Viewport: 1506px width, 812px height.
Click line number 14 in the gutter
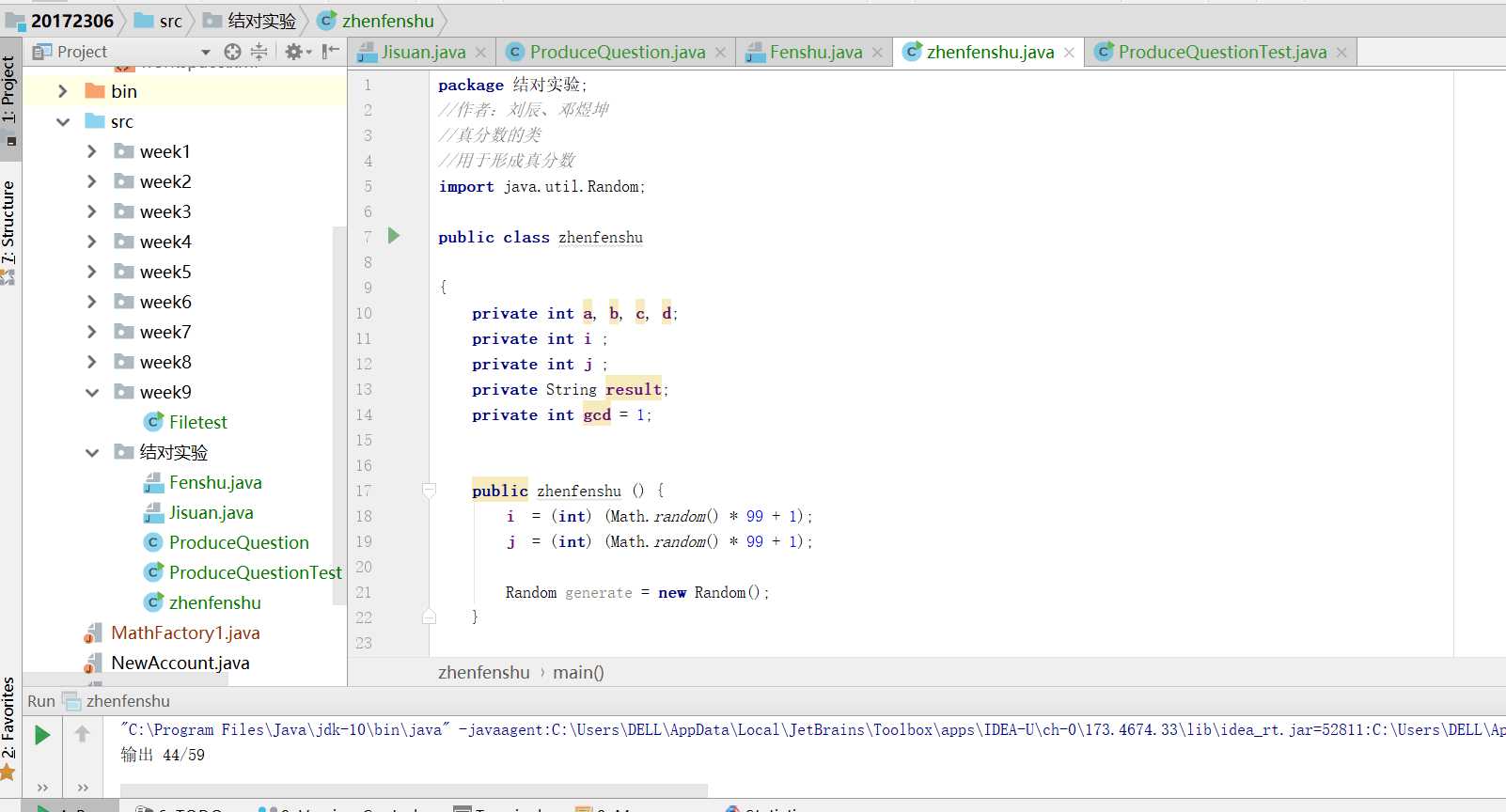click(364, 414)
